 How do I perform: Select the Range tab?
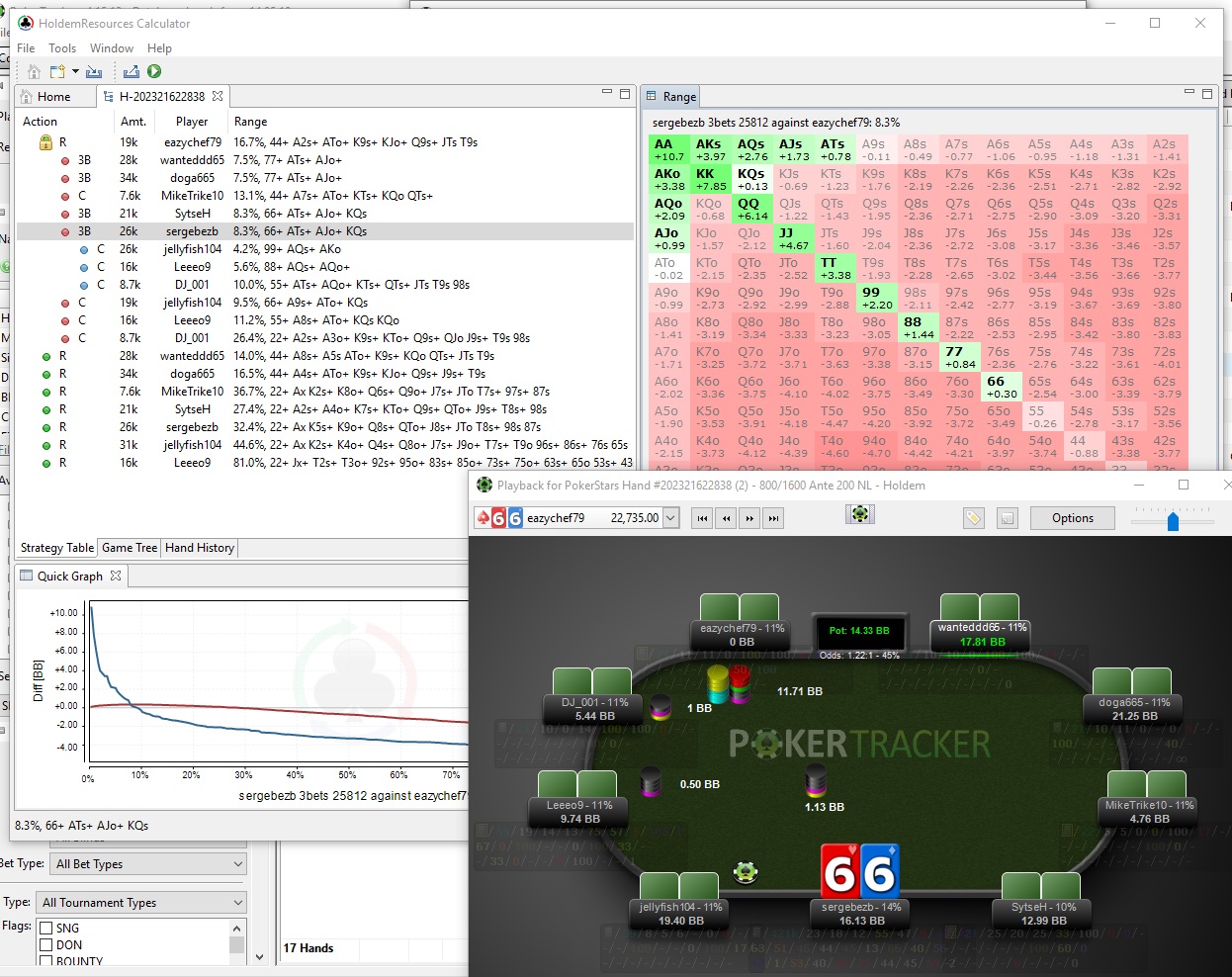[x=671, y=96]
